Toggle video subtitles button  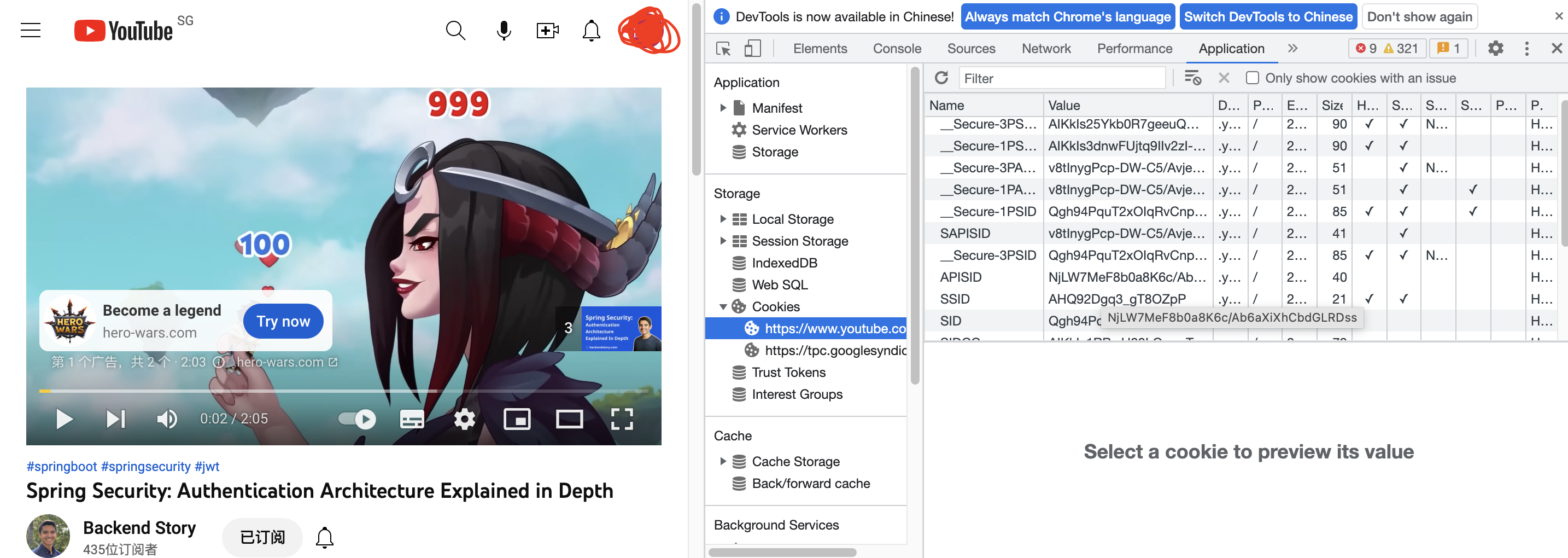pyautogui.click(x=412, y=419)
